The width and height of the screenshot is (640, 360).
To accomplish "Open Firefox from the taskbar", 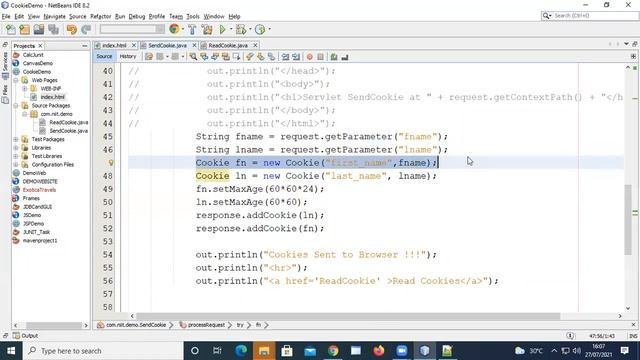I will [379, 351].
